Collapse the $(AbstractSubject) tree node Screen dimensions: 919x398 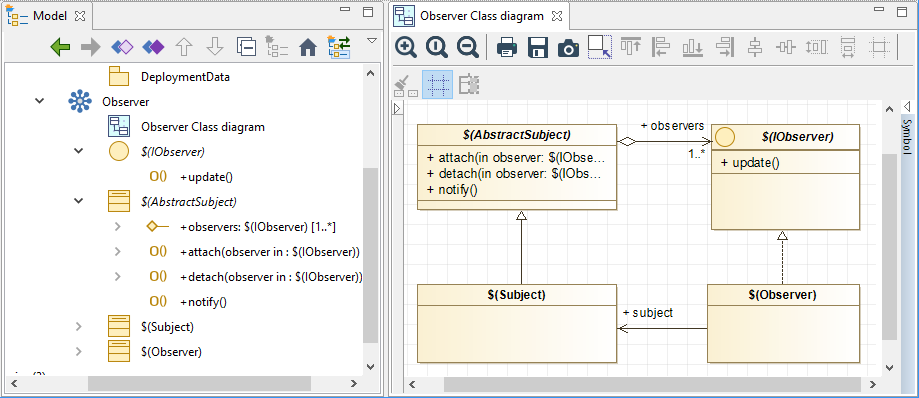pyautogui.click(x=79, y=201)
